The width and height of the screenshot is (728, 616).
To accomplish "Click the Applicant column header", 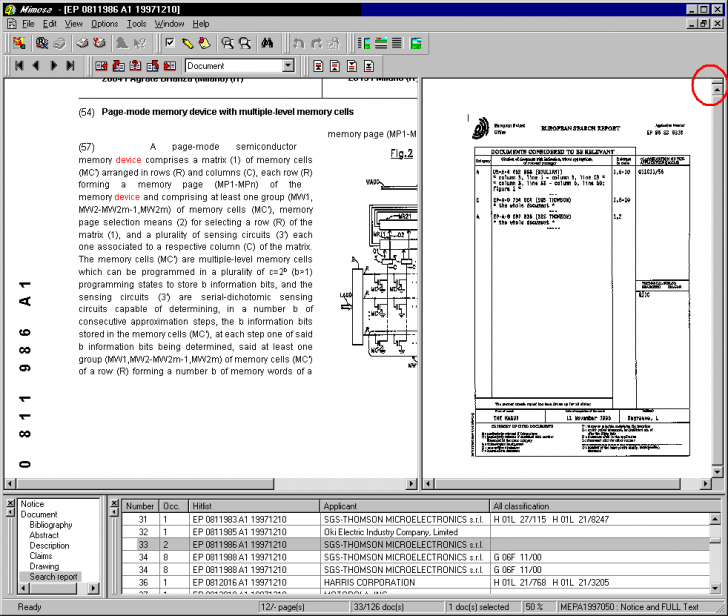I will tap(404, 506).
